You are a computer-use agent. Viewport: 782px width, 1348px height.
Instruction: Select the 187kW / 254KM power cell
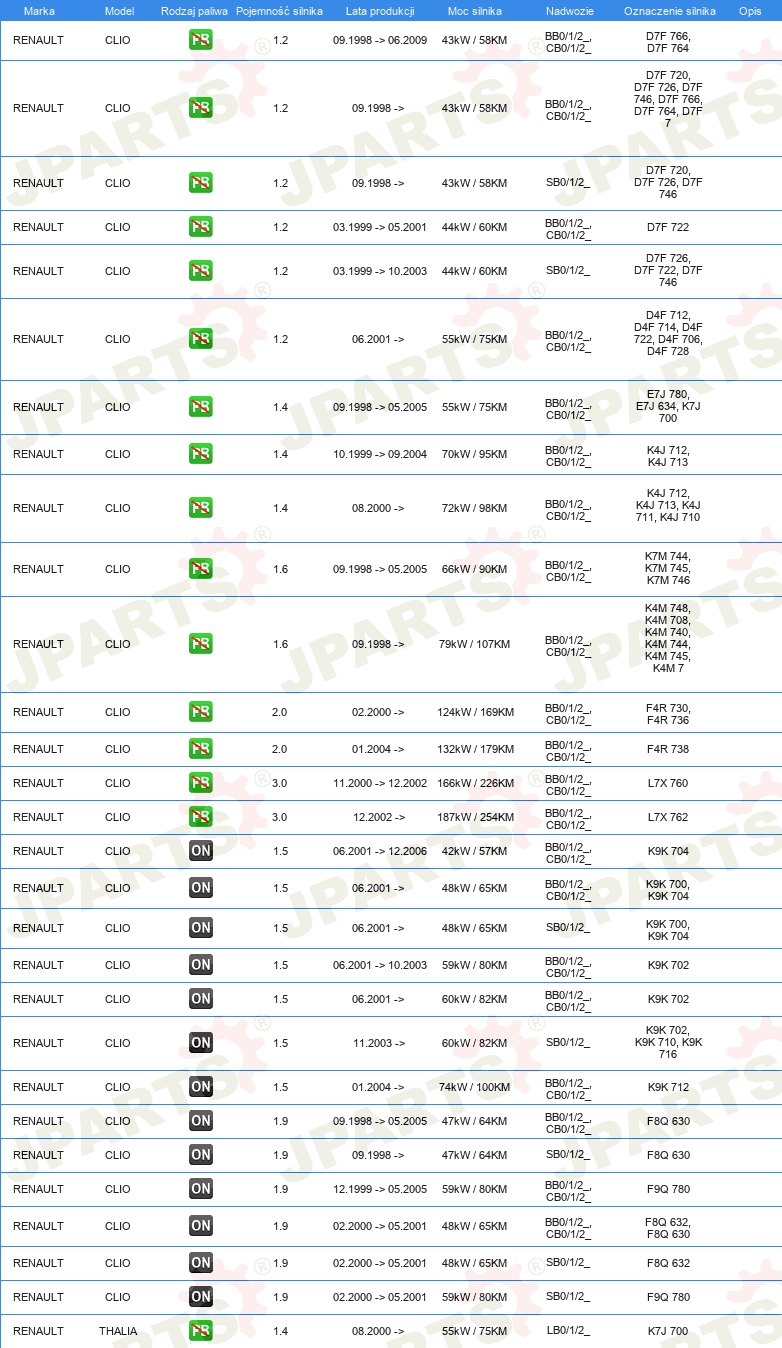pyautogui.click(x=476, y=817)
